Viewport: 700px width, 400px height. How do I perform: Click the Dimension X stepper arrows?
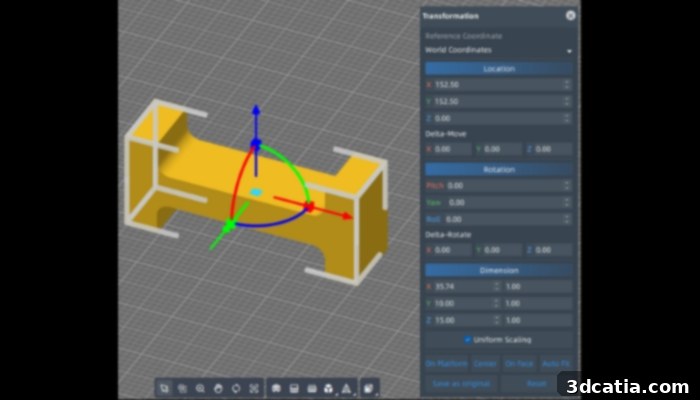point(497,287)
